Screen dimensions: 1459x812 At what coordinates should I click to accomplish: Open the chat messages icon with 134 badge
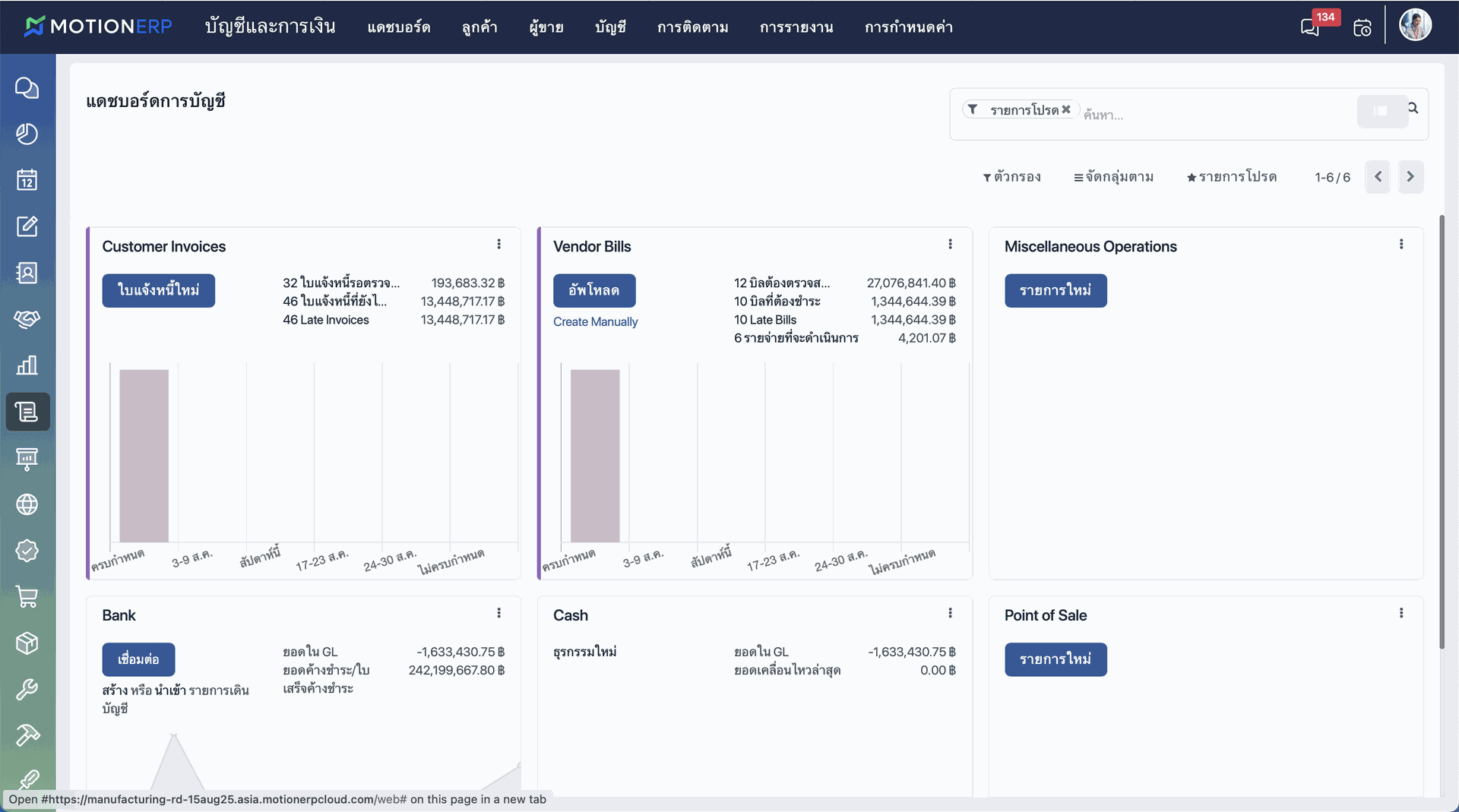pos(1310,27)
